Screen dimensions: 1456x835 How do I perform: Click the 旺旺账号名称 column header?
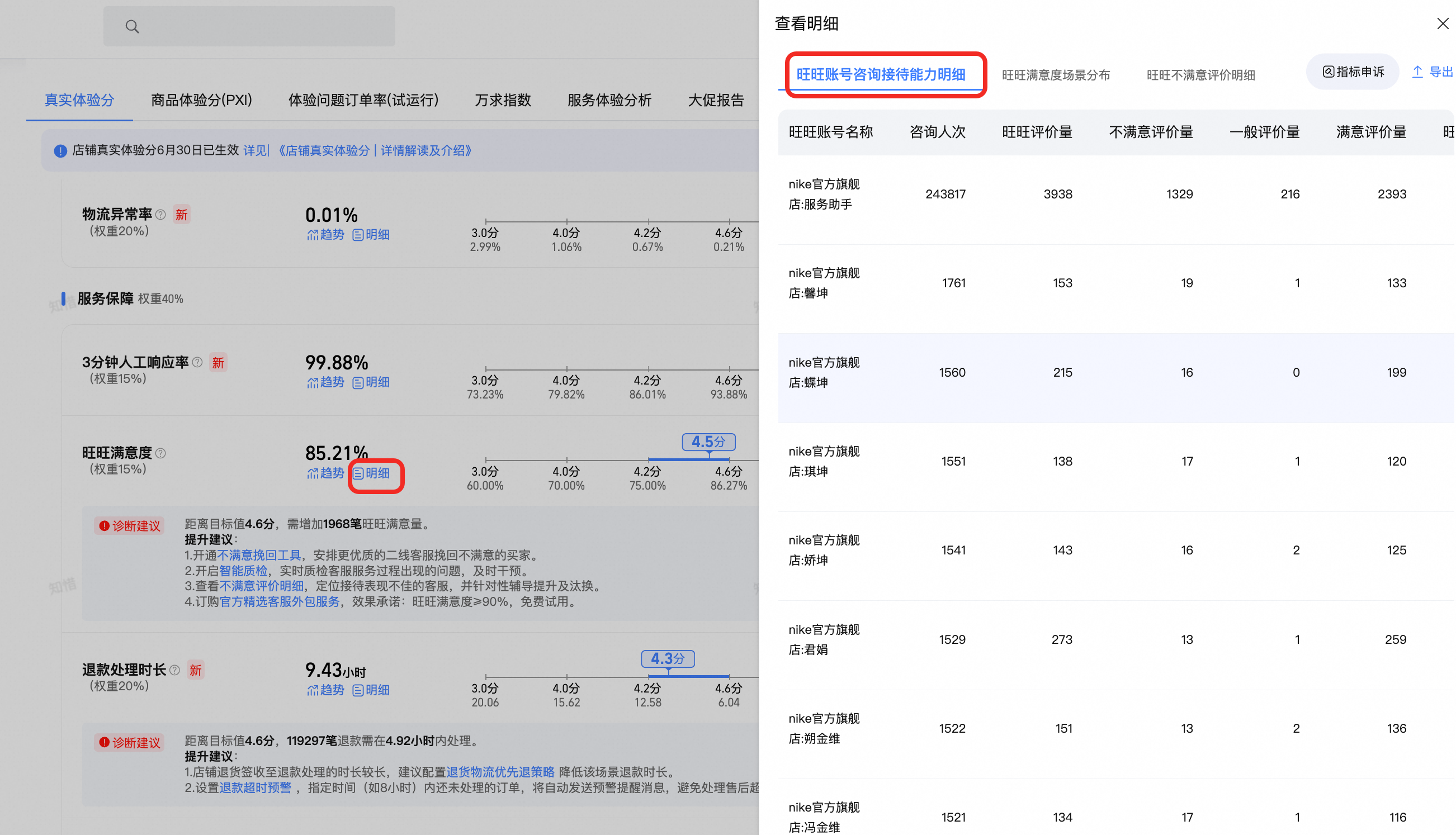point(831,132)
